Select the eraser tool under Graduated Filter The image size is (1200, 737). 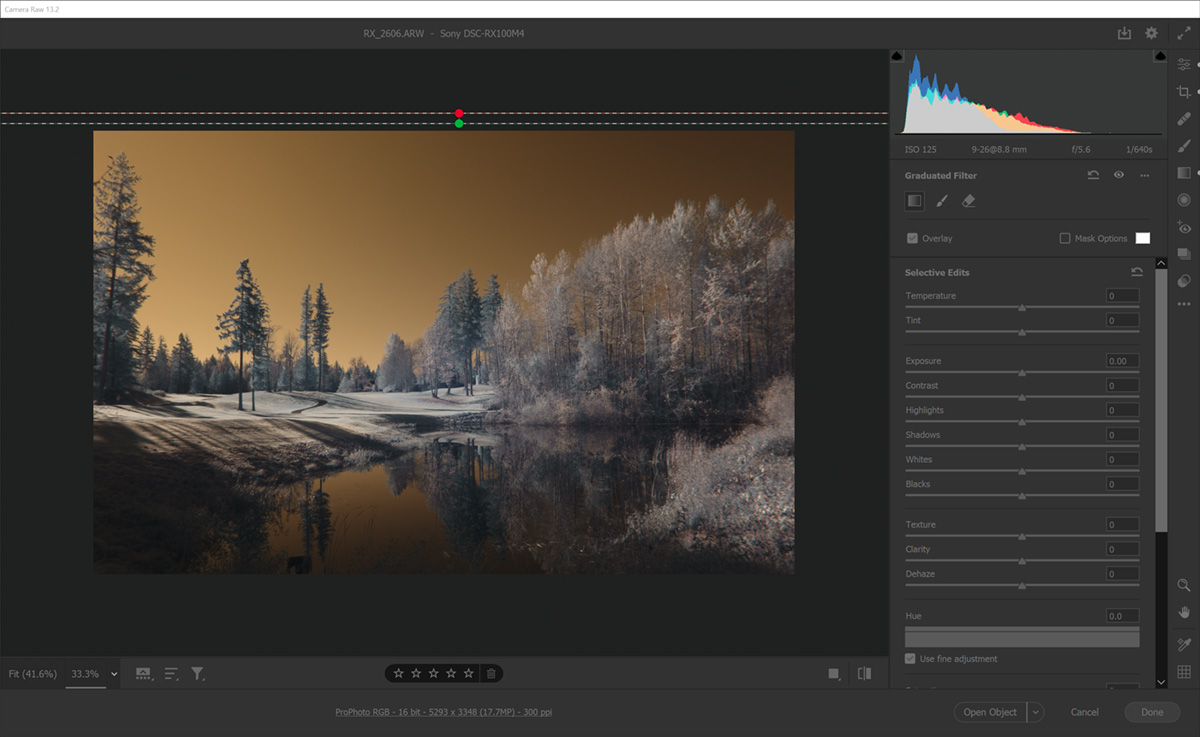click(x=968, y=201)
